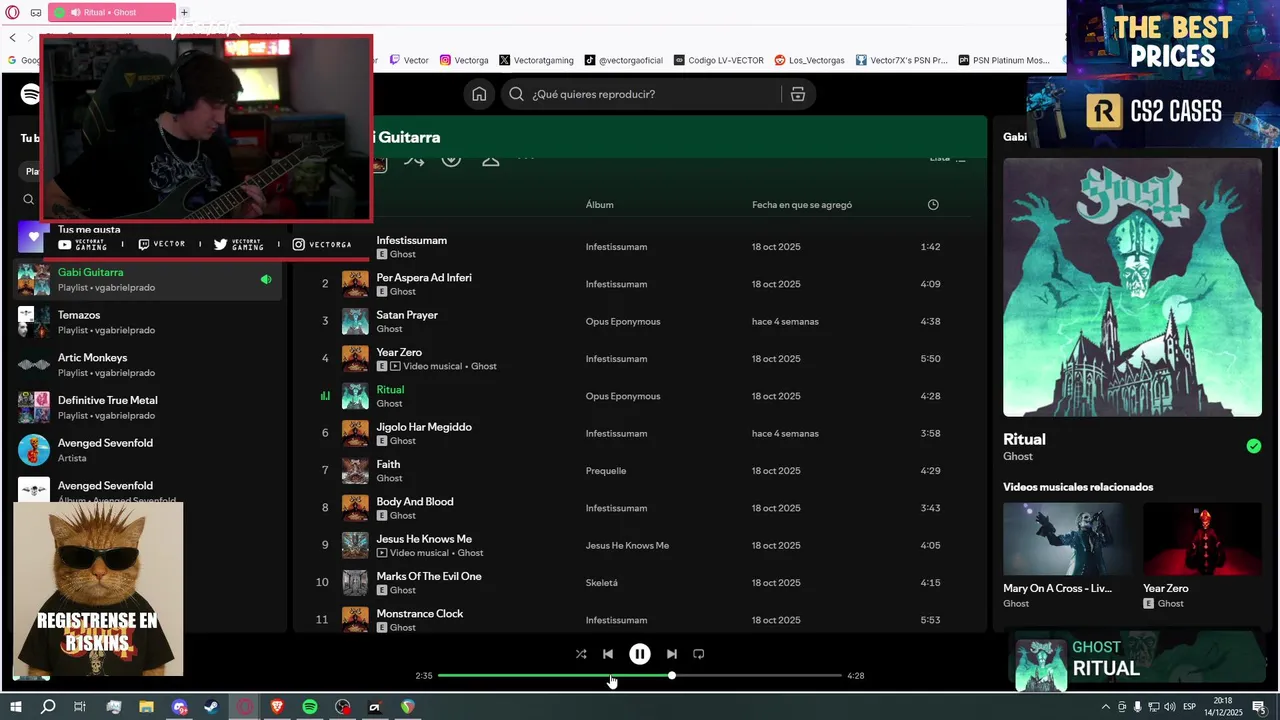This screenshot has width=1280, height=720.
Task: Switch to the Ritual • Ghost browser tab
Action: (x=112, y=12)
